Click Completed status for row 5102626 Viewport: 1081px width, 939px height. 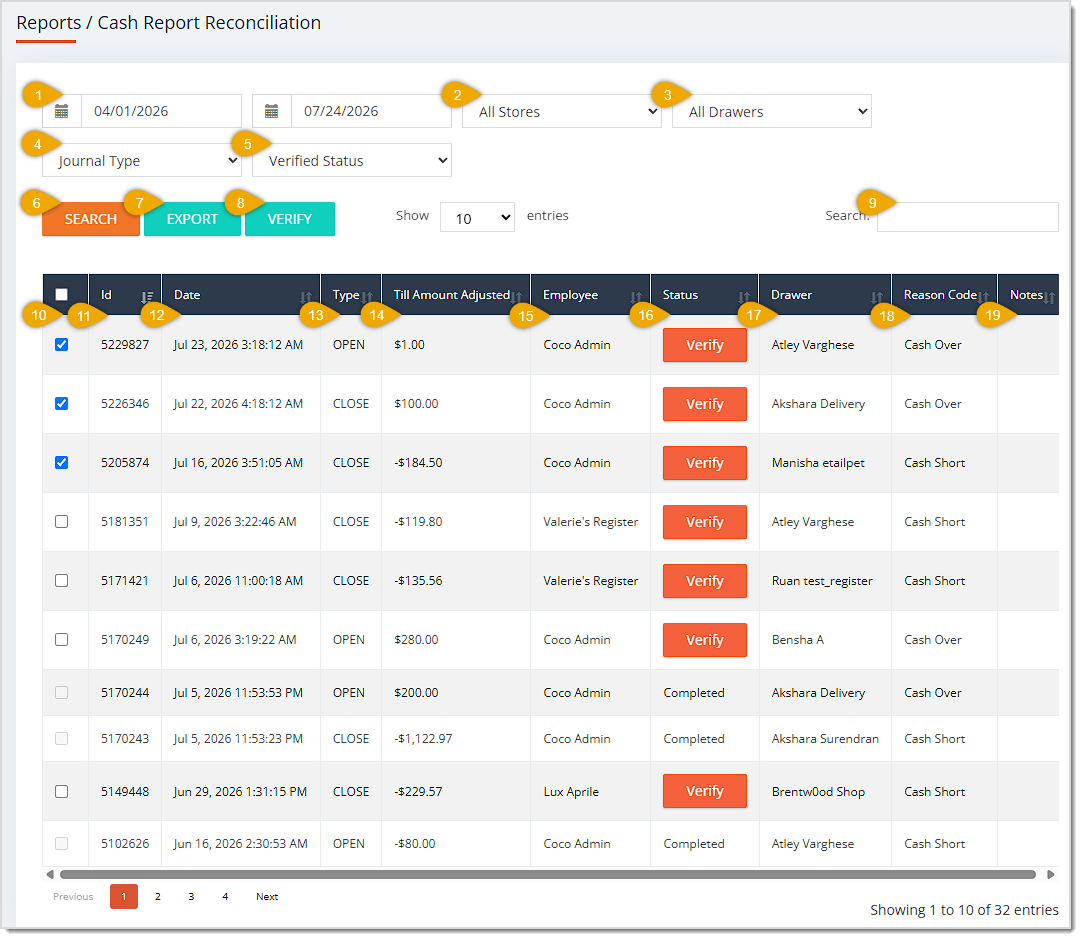click(x=694, y=844)
